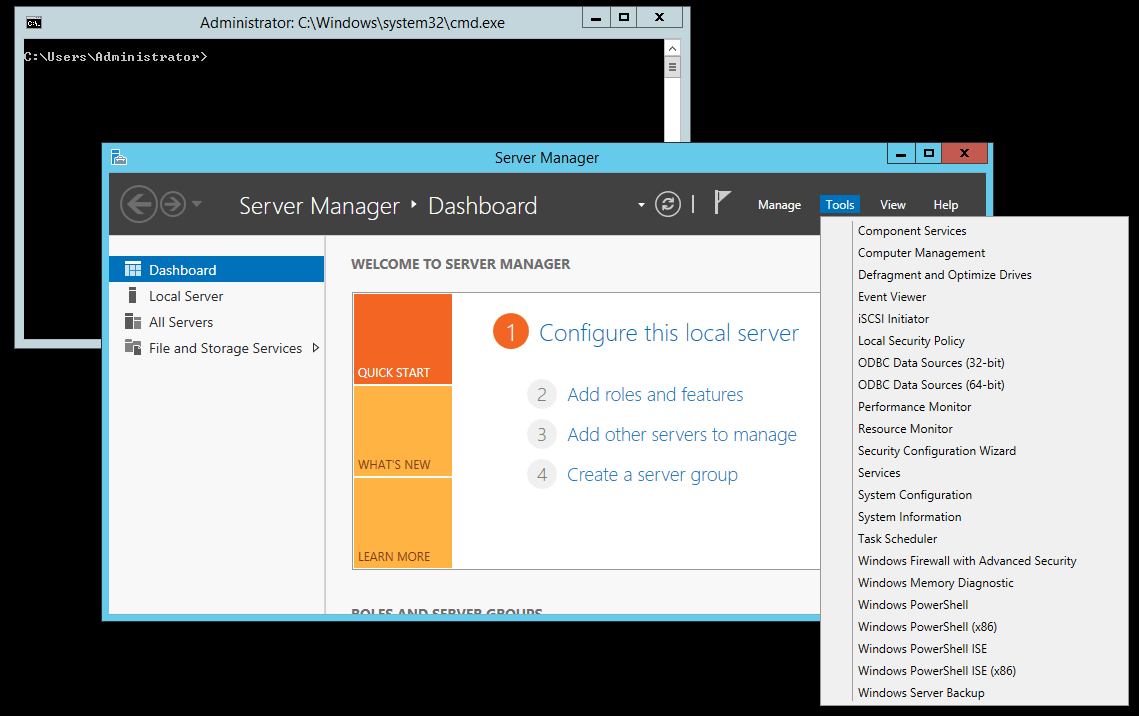Open the Help menu

(946, 205)
